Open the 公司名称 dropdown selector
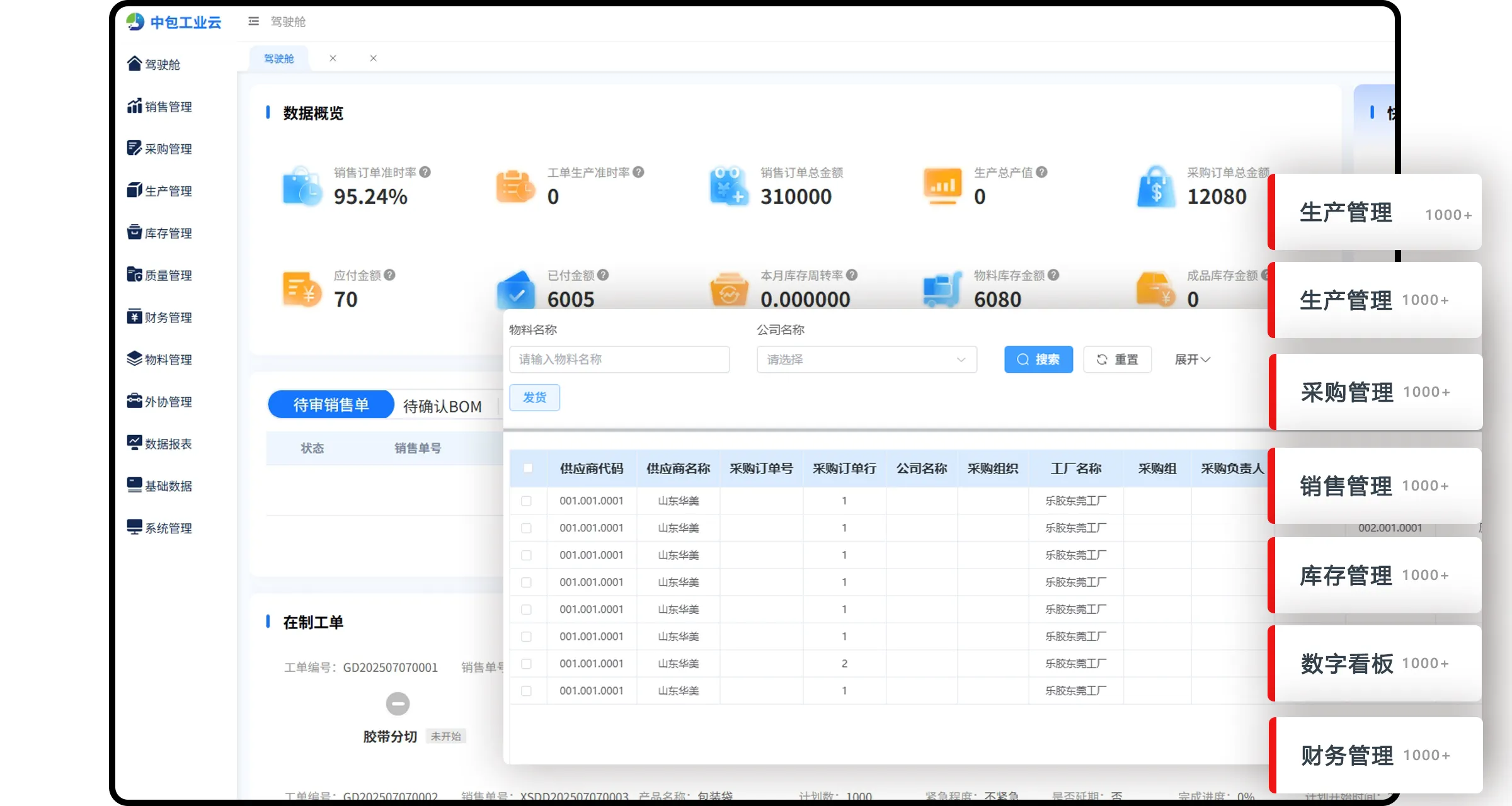 click(866, 360)
